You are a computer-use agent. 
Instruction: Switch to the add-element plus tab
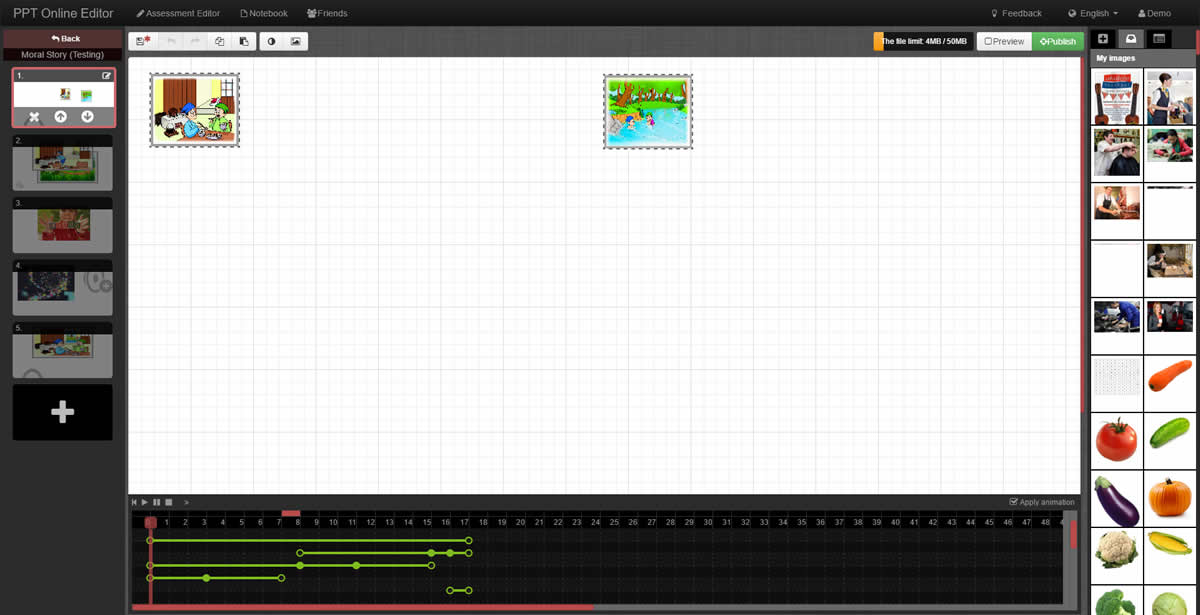pos(1103,39)
